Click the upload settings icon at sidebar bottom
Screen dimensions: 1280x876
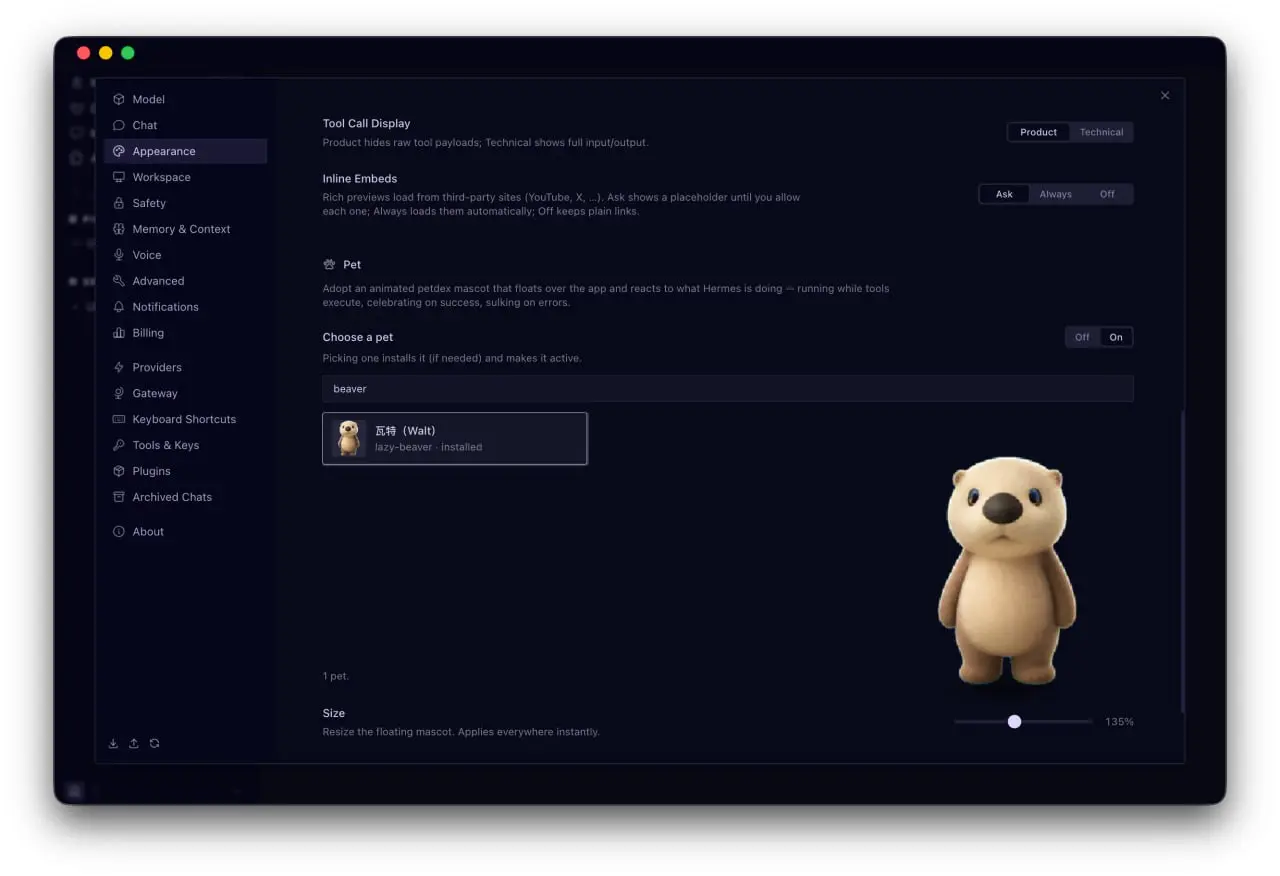(134, 743)
